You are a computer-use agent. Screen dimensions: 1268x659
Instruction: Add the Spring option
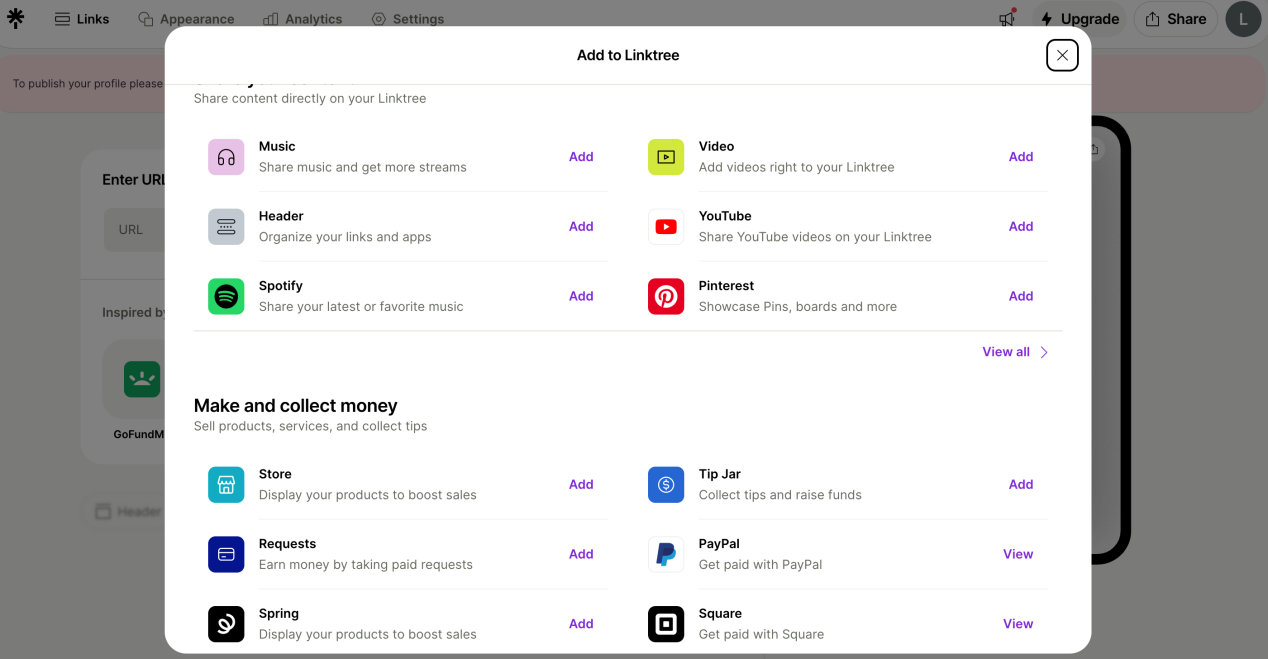581,624
